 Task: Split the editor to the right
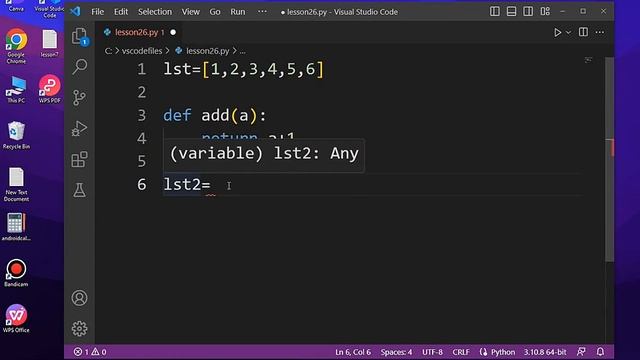[x=583, y=32]
